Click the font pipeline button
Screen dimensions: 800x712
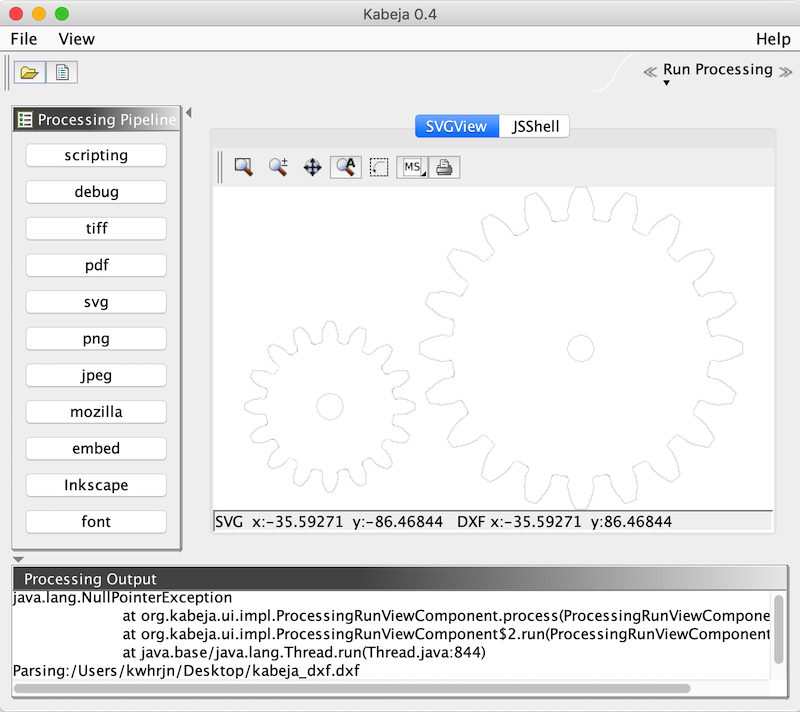tap(96, 522)
